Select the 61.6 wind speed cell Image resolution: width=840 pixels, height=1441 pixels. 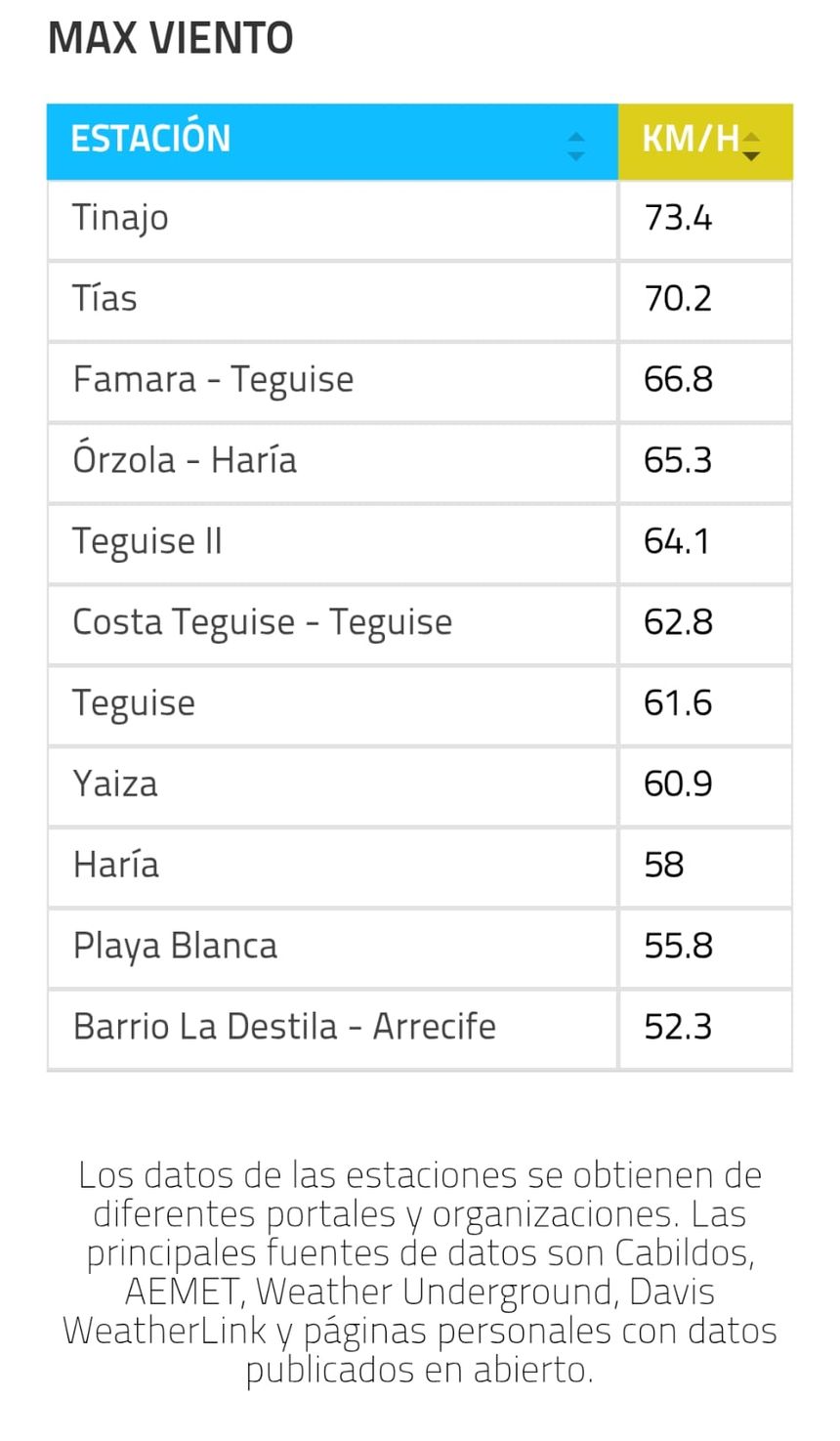(678, 703)
